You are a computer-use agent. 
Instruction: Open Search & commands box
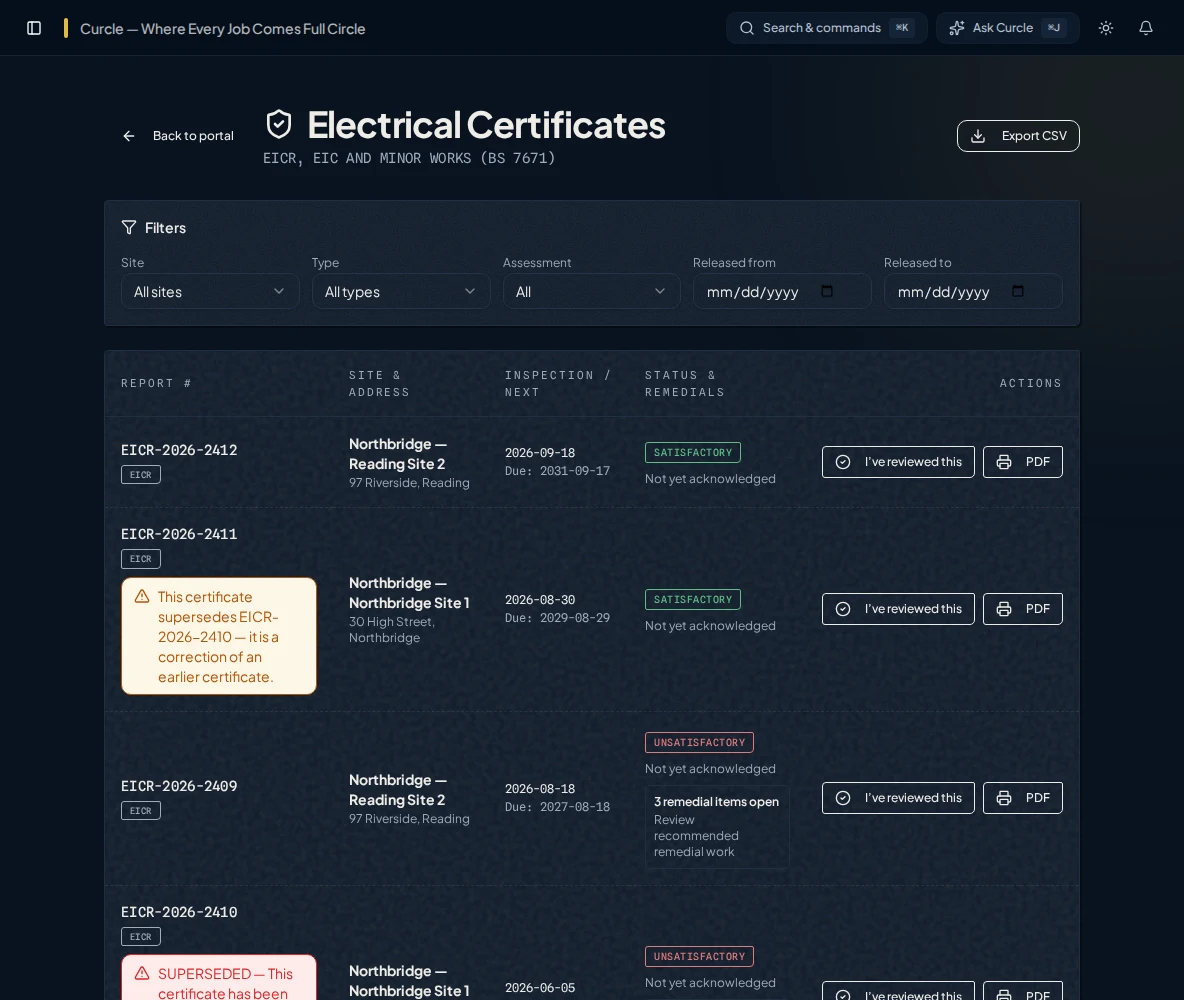coord(826,28)
